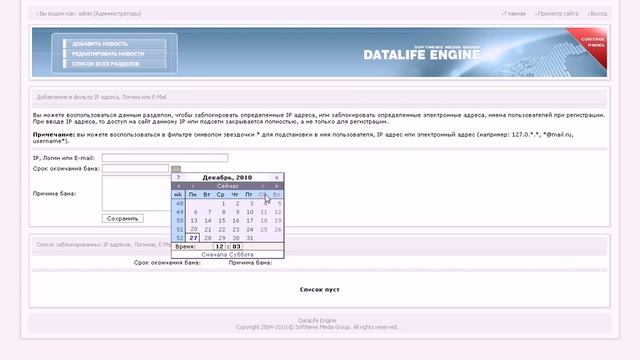640x360 pixels.
Task: Go to next year with double right arrow
Action: click(276, 186)
